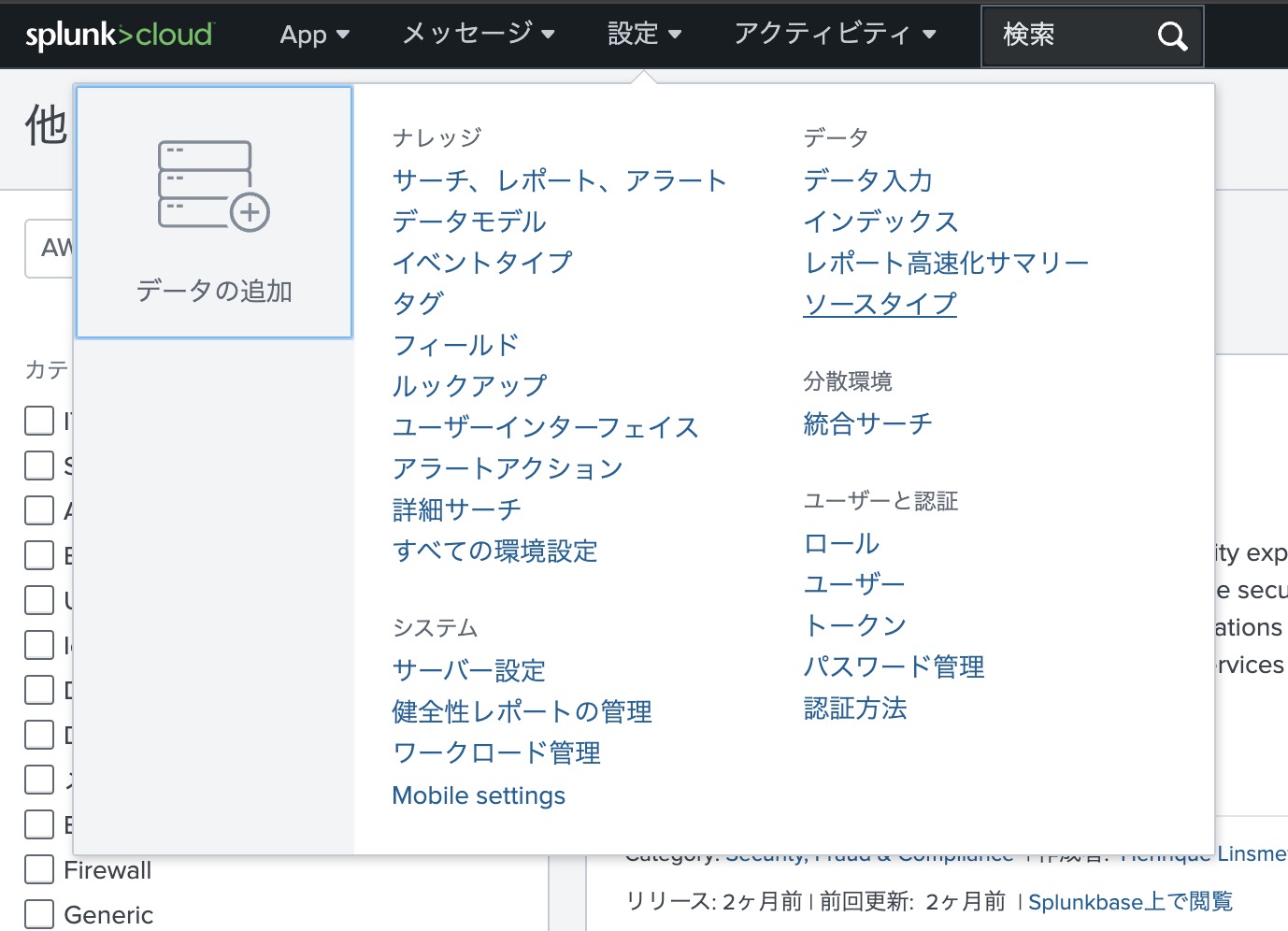The width and height of the screenshot is (1288, 931).
Task: Enable the Generic category filter
Action: click(38, 913)
